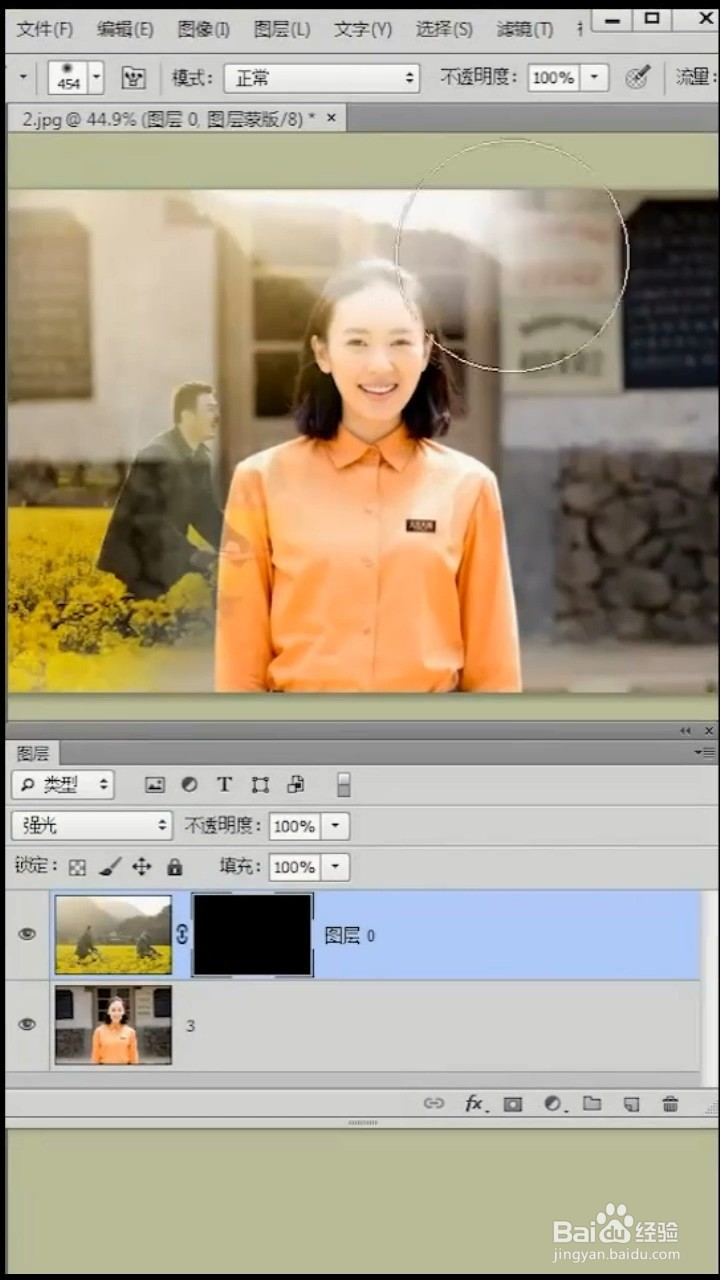Screen dimensions: 720x1280
Task: Click the link layers icon
Action: (434, 1103)
